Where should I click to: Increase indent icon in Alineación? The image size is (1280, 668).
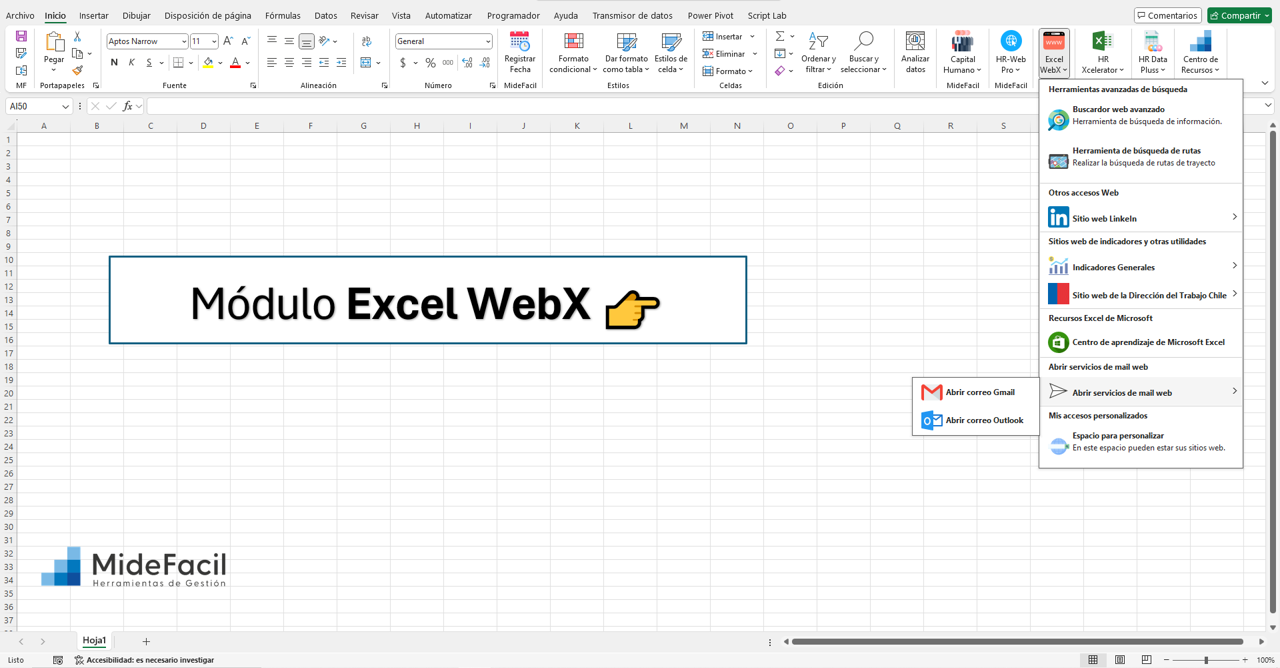click(341, 62)
